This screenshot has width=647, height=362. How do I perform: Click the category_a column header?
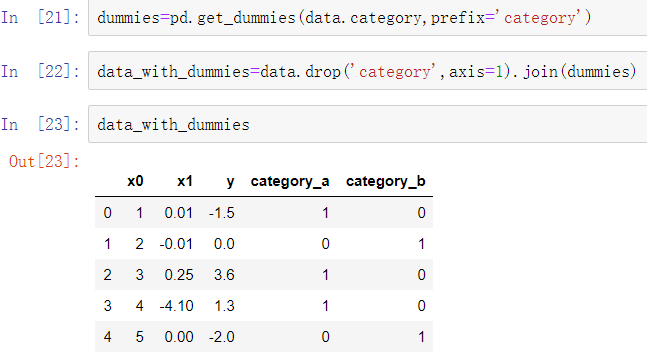[290, 182]
